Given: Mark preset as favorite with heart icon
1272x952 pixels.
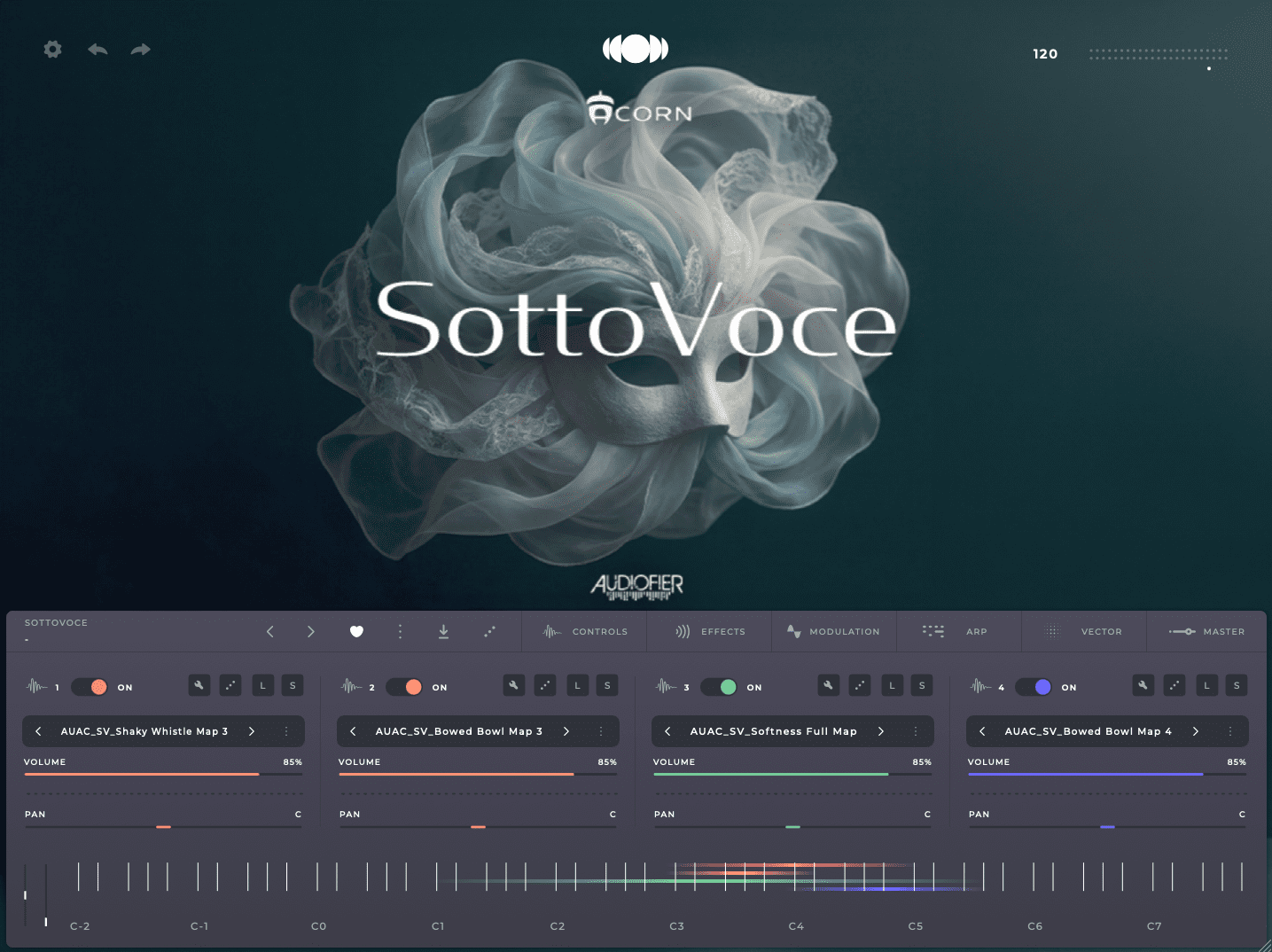Looking at the screenshot, I should tap(356, 631).
